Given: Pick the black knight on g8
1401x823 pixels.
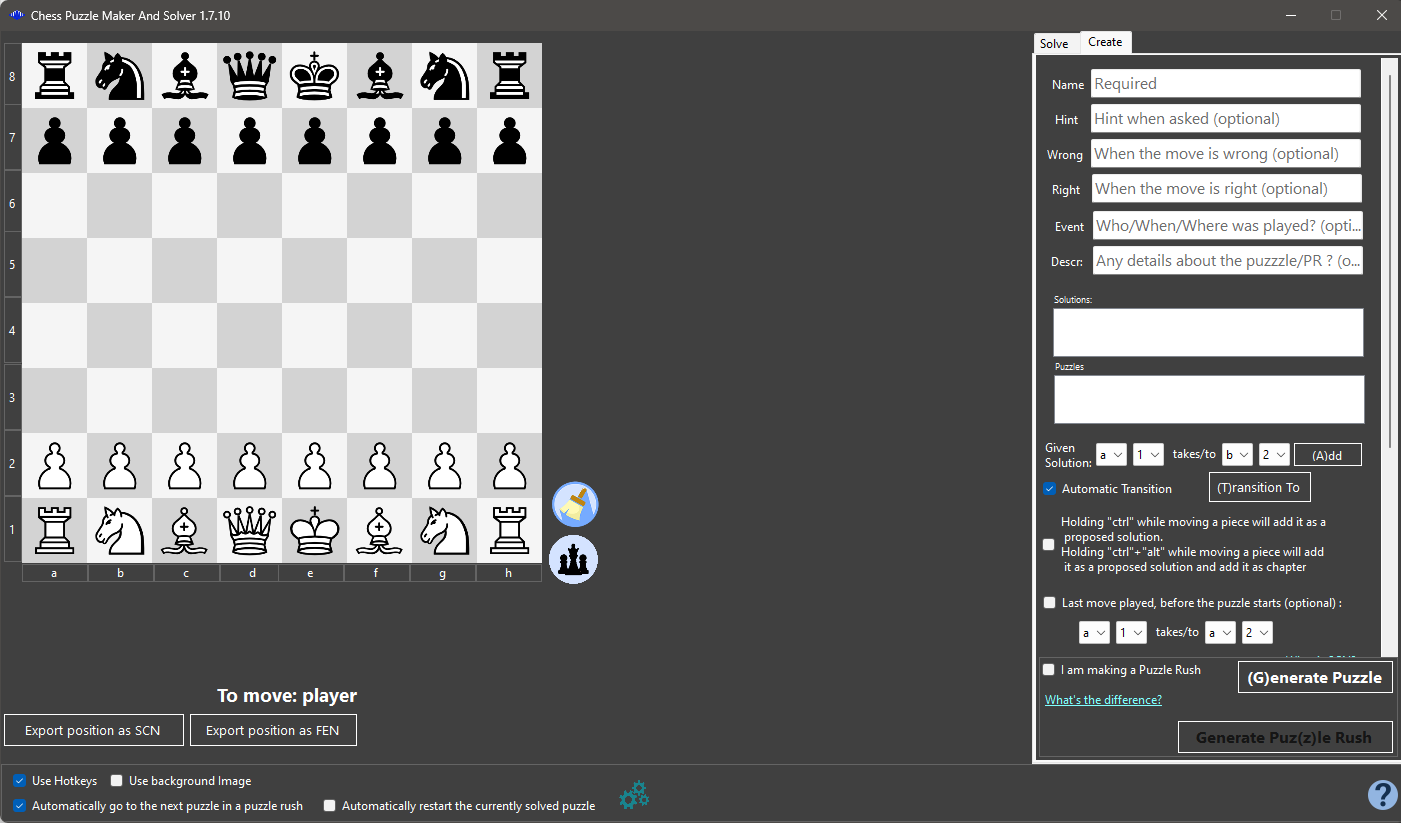Looking at the screenshot, I should pos(445,75).
